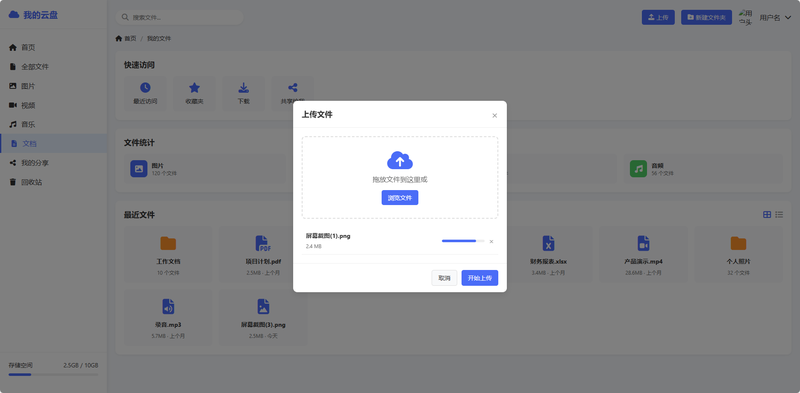Click upload progress bar of 屏幕截图(1).png
Image resolution: width=800 pixels, height=393 pixels.
pos(463,241)
